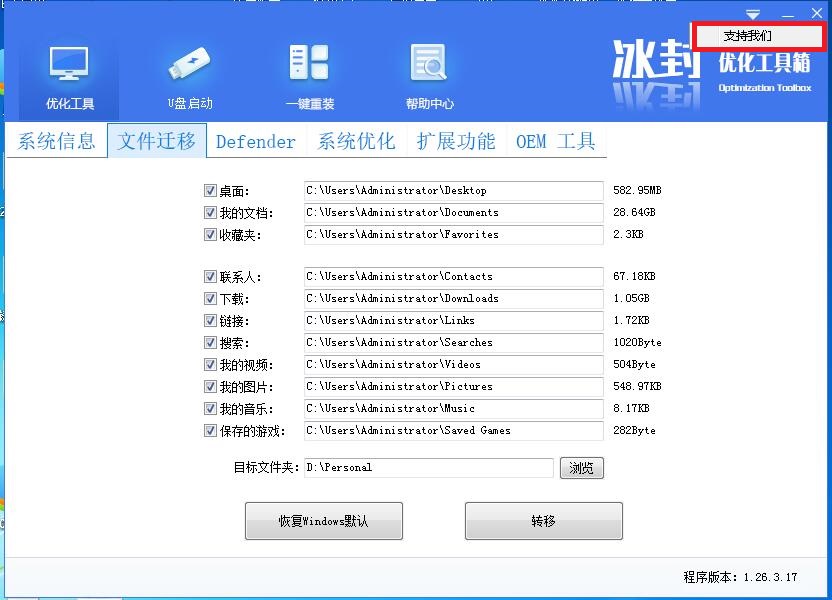Image resolution: width=832 pixels, height=600 pixels.
Task: Open the 优化工具 monitor icon
Action: pos(69,66)
